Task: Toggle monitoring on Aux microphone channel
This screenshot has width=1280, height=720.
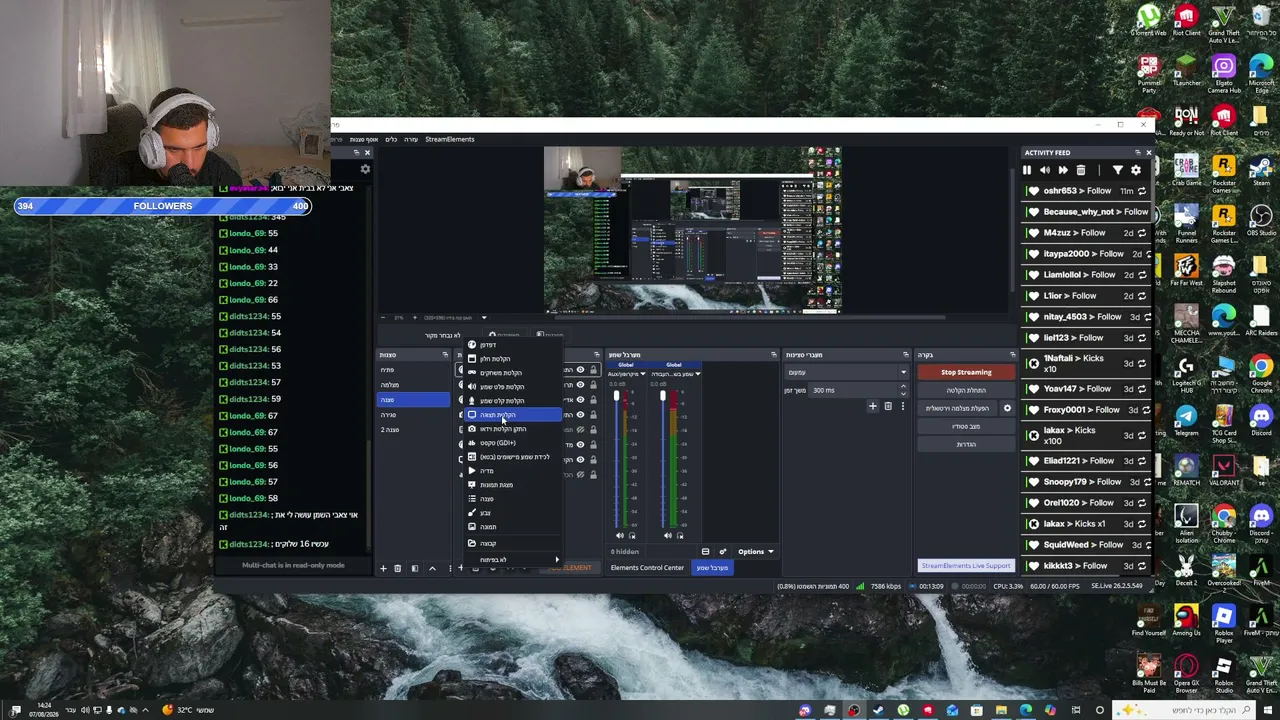Action: (631, 536)
